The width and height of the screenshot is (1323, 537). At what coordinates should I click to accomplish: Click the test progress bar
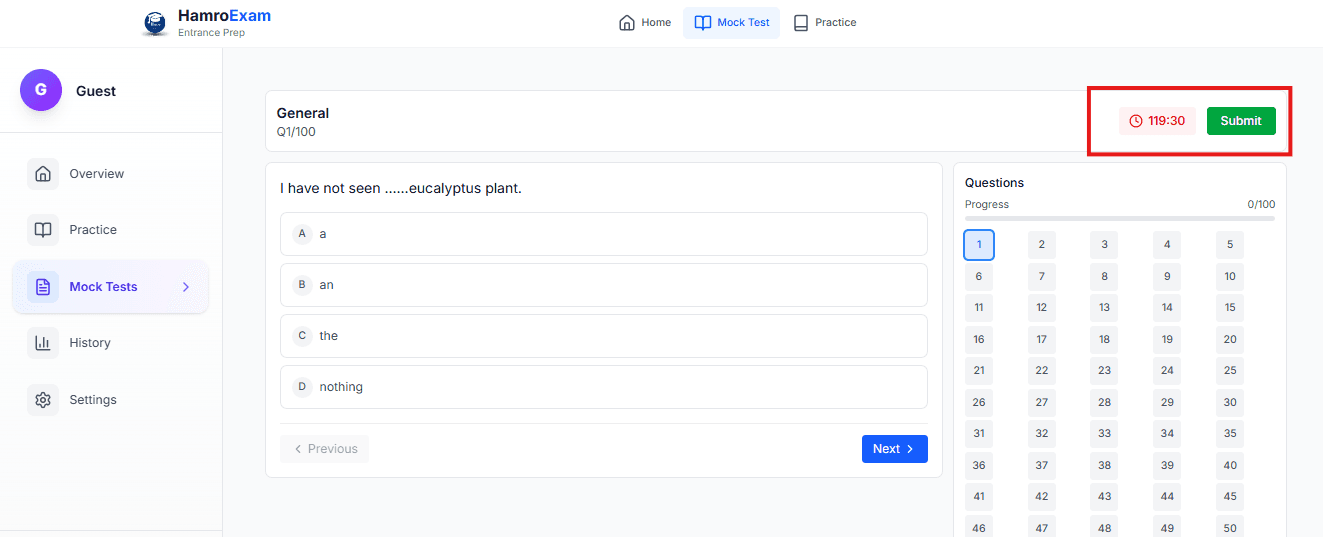coord(1120,218)
